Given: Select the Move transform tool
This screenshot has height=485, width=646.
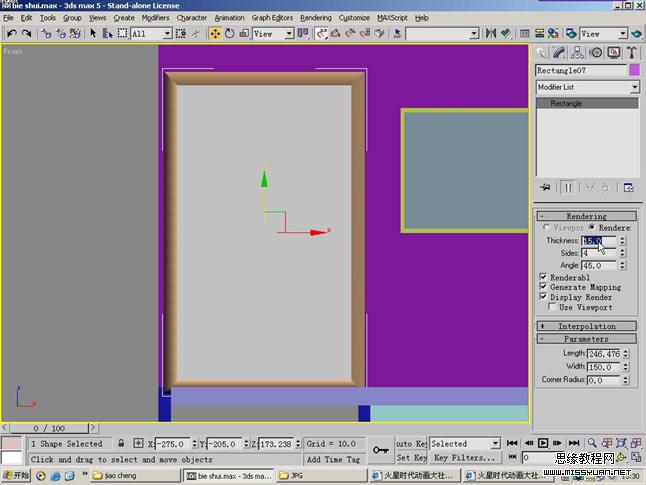Looking at the screenshot, I should (x=215, y=33).
